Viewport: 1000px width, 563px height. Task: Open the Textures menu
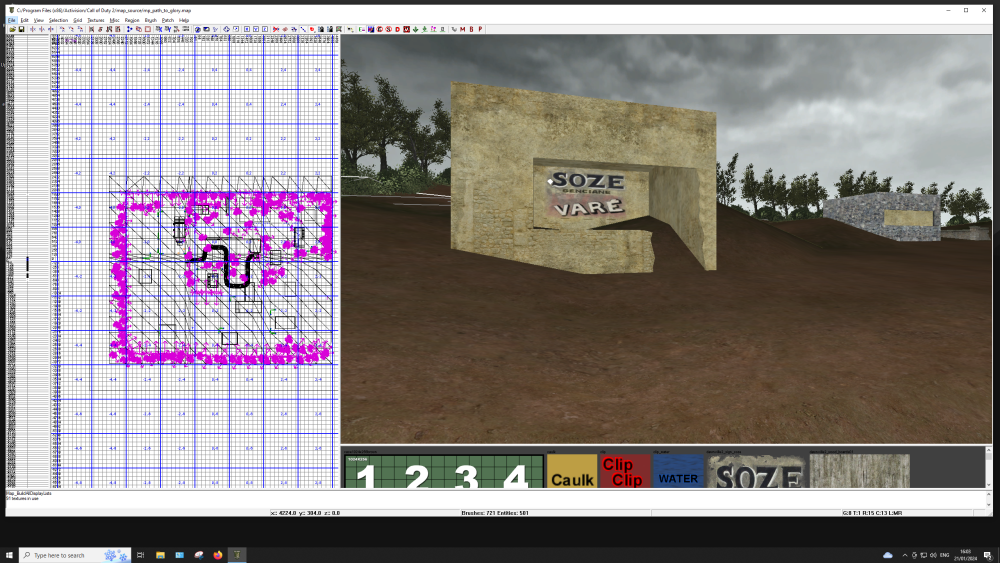[96, 20]
